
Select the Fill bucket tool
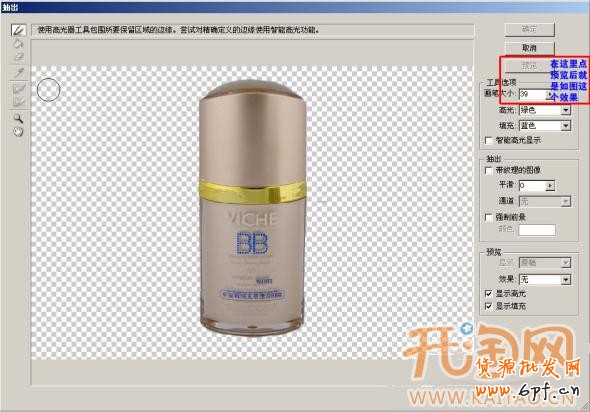point(18,44)
